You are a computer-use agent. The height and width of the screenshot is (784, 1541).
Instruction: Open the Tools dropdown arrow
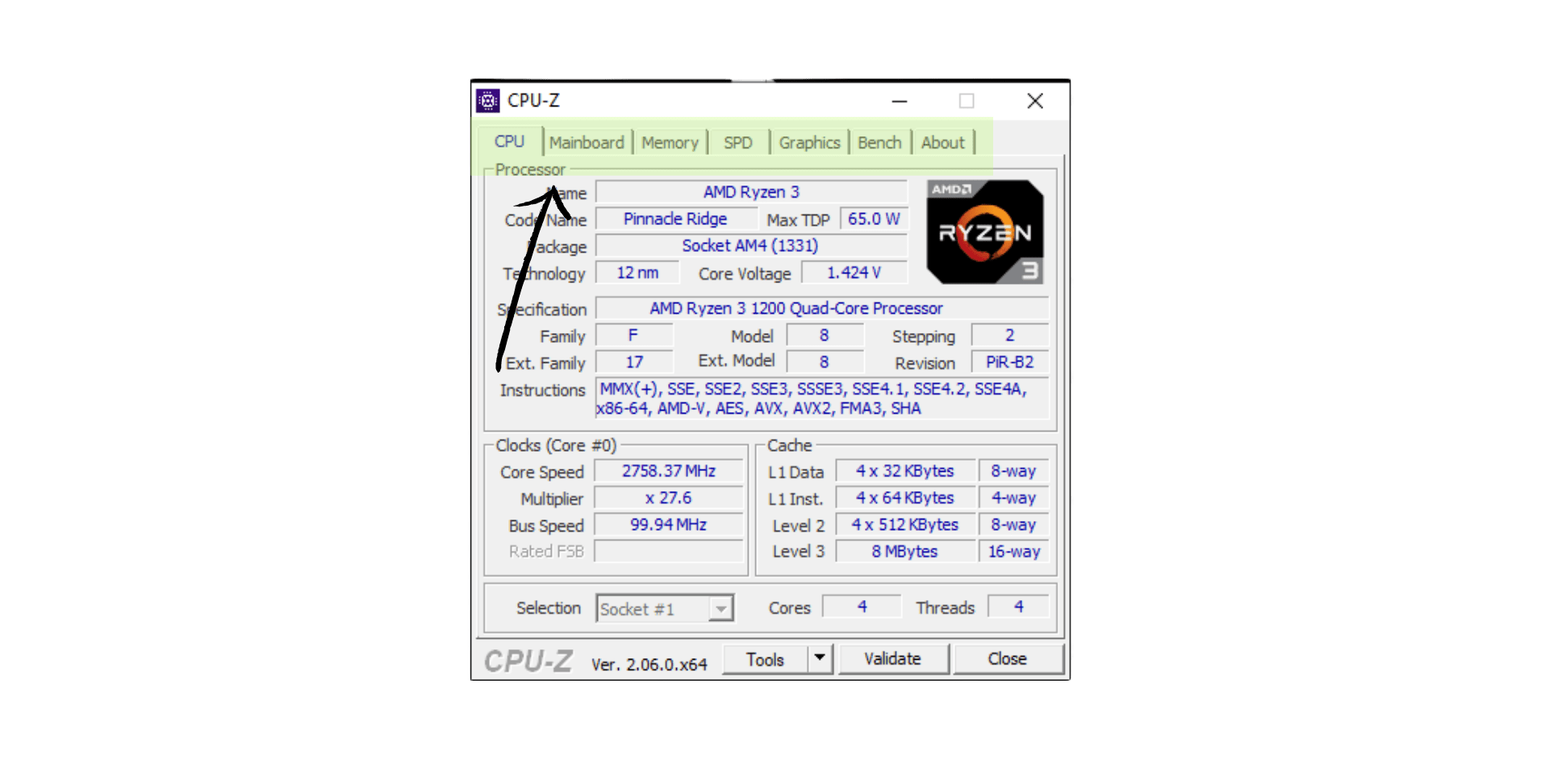coord(820,658)
